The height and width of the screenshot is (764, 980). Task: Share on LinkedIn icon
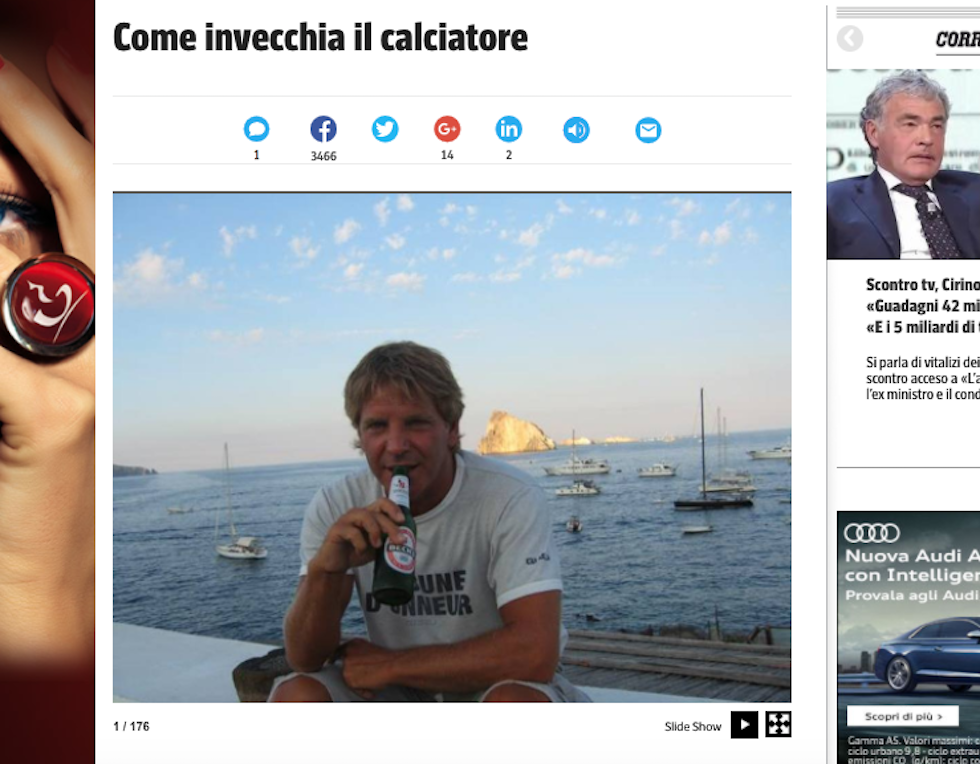click(x=509, y=129)
